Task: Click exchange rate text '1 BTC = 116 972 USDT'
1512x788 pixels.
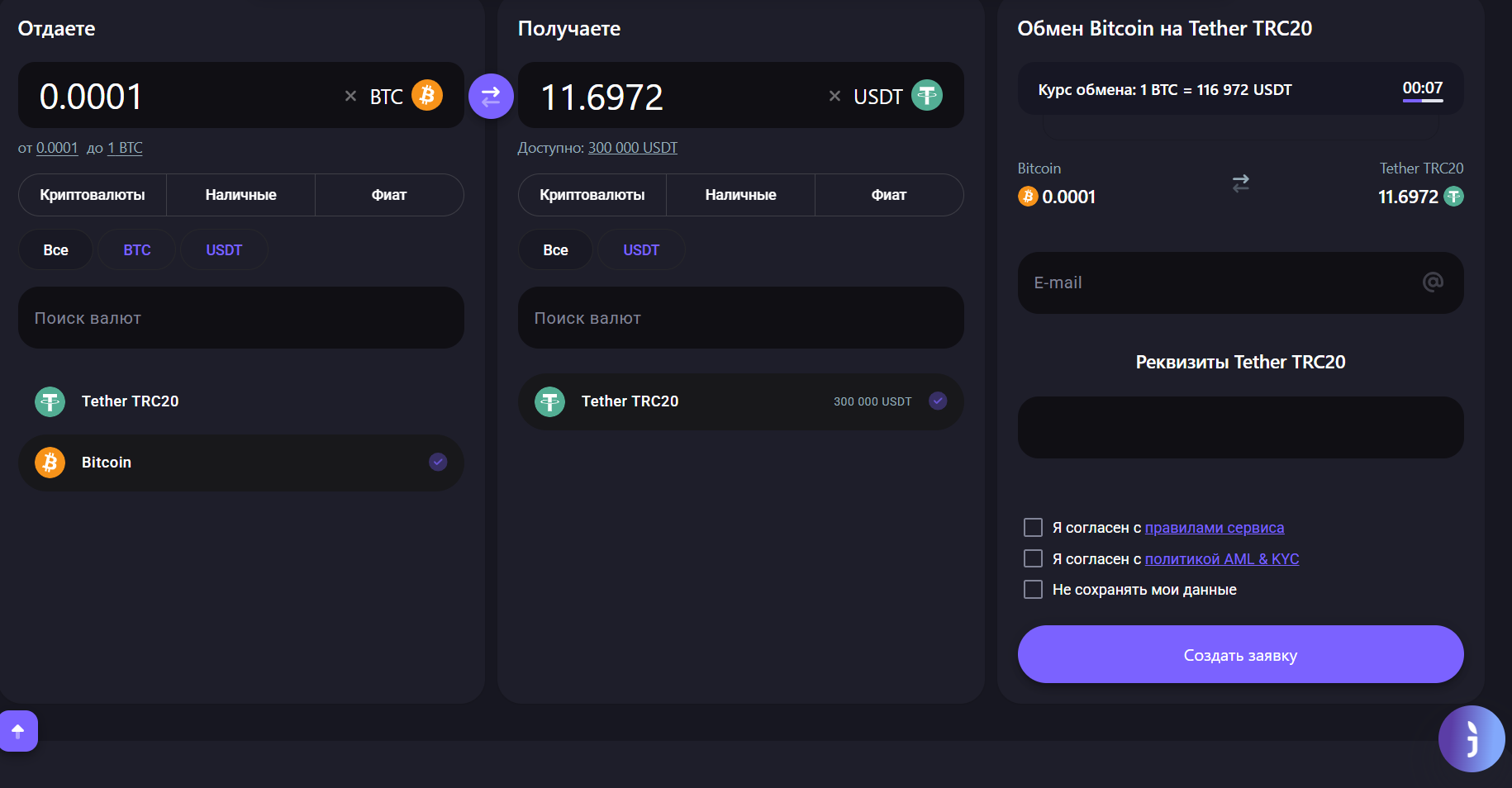Action: point(1216,90)
